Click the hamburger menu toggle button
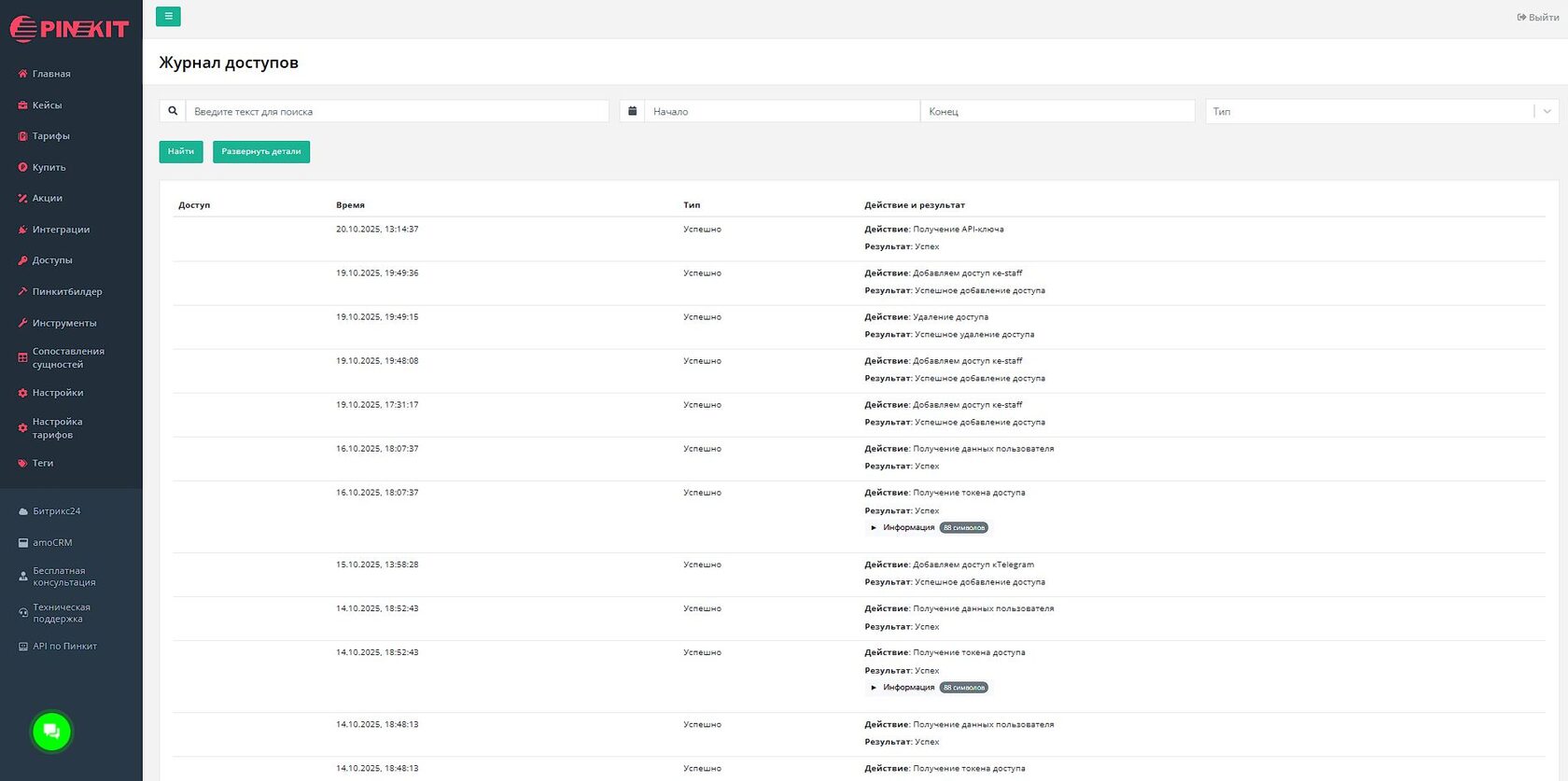This screenshot has height=781, width=1568. pos(168,16)
